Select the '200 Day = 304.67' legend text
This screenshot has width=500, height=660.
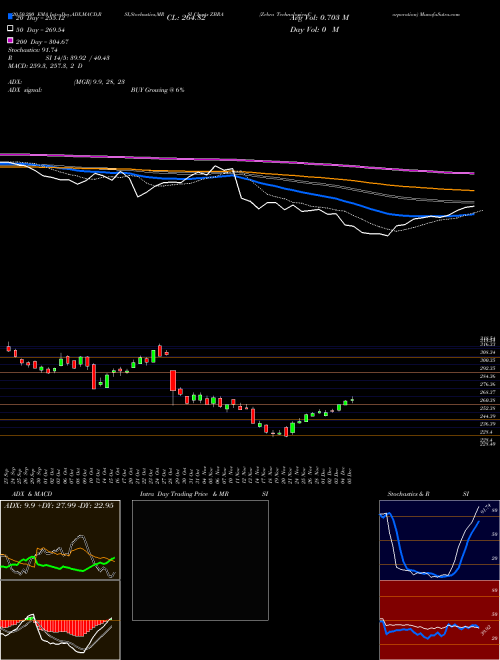click(x=43, y=42)
